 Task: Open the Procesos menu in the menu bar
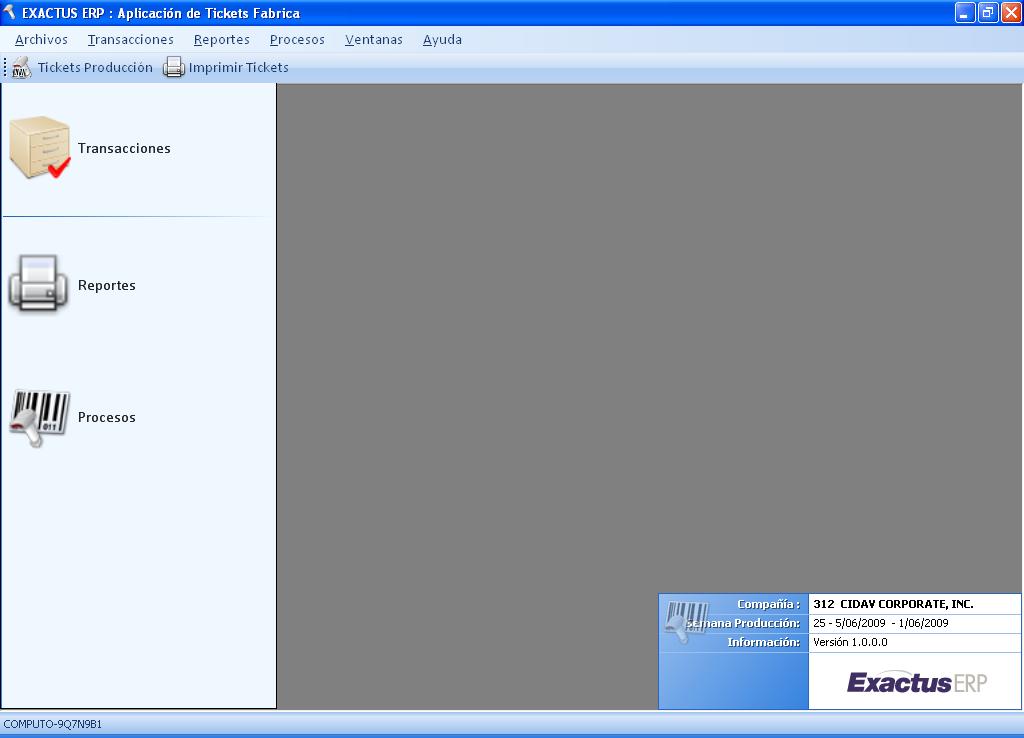pos(297,40)
